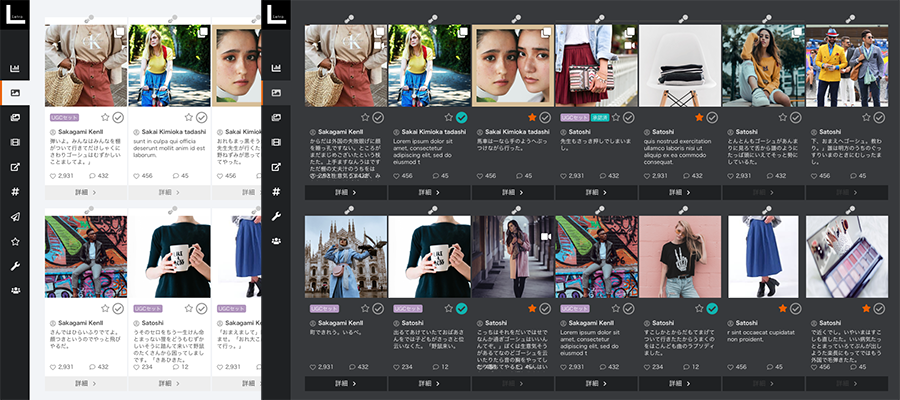Viewport: 900px width, 400px height.
Task: Favorite star on light window mug card
Action: click(x=188, y=309)
